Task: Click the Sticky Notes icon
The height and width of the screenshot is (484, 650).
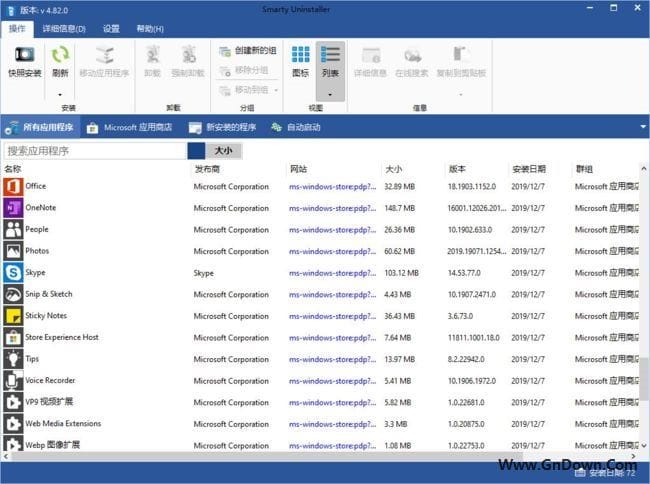Action: point(13,316)
